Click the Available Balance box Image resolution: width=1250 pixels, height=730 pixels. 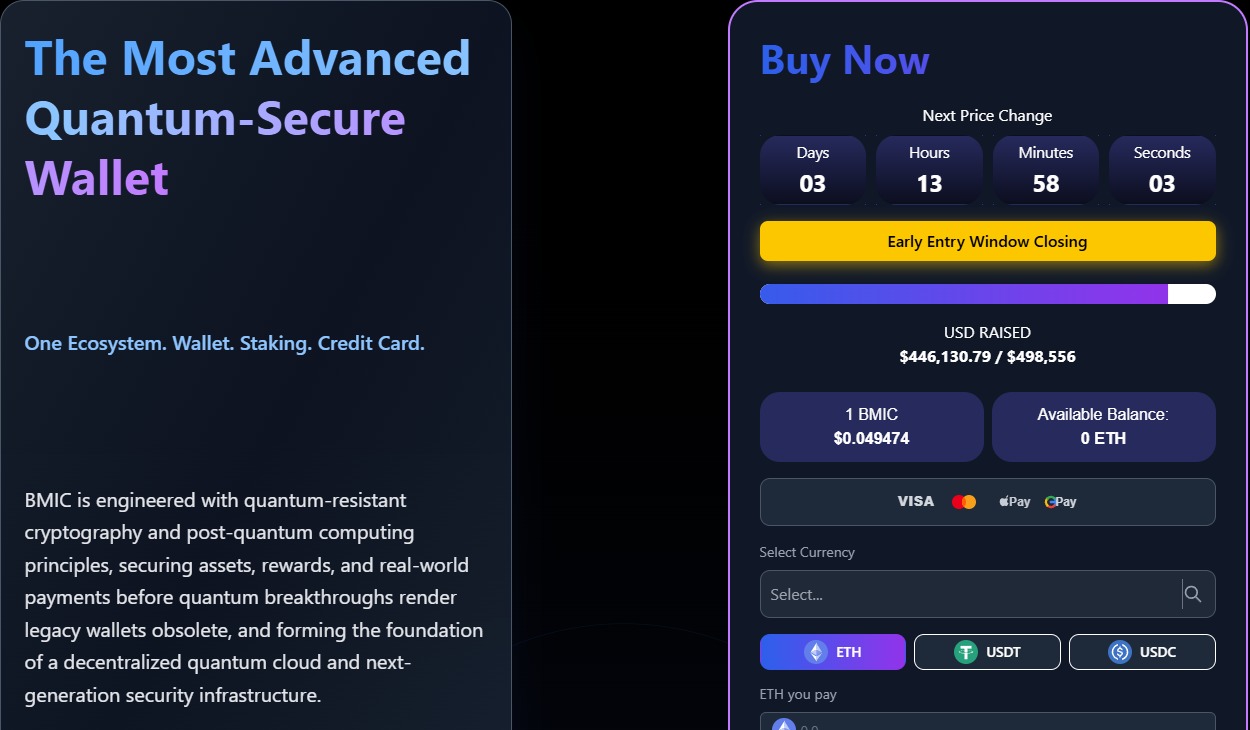(1103, 427)
